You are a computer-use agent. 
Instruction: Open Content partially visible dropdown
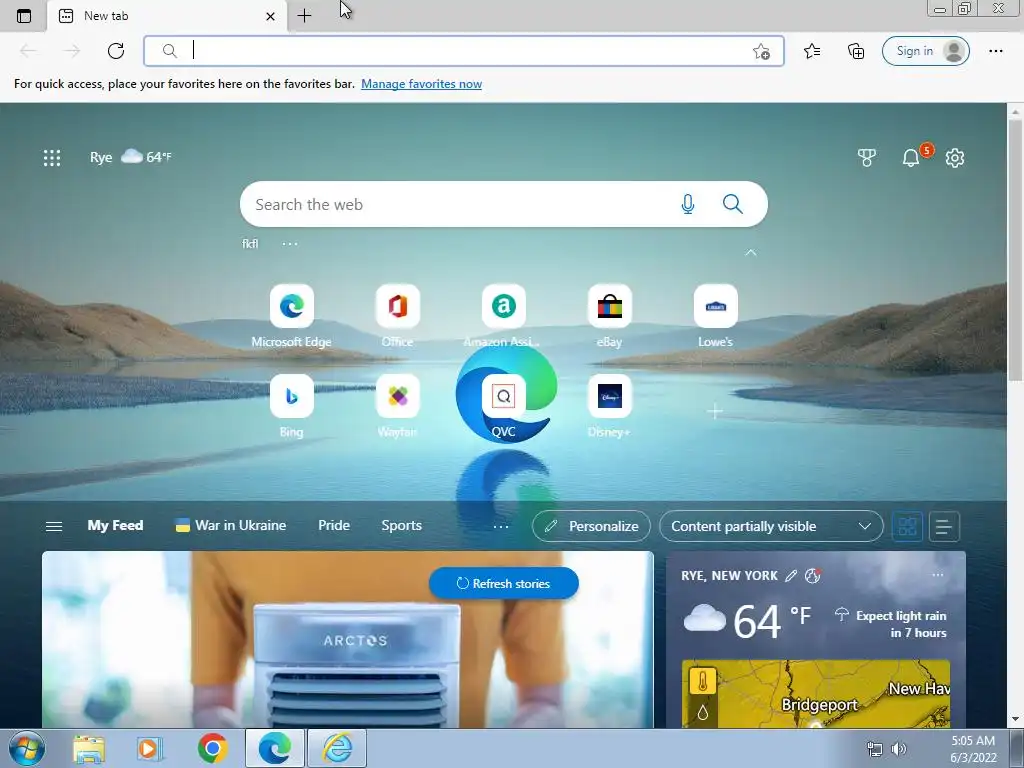[x=771, y=526]
